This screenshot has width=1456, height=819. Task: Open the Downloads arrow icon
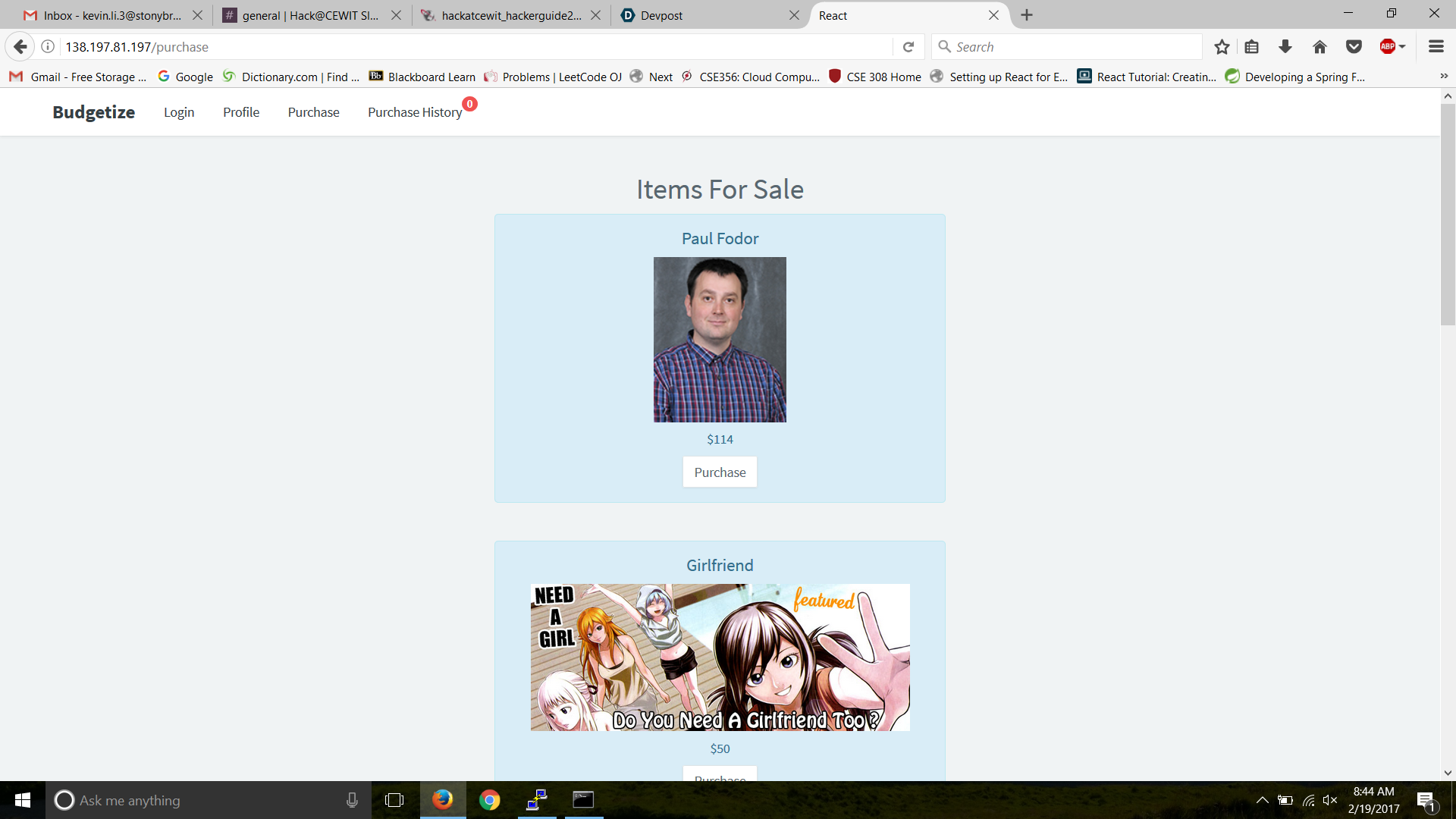coord(1285,47)
